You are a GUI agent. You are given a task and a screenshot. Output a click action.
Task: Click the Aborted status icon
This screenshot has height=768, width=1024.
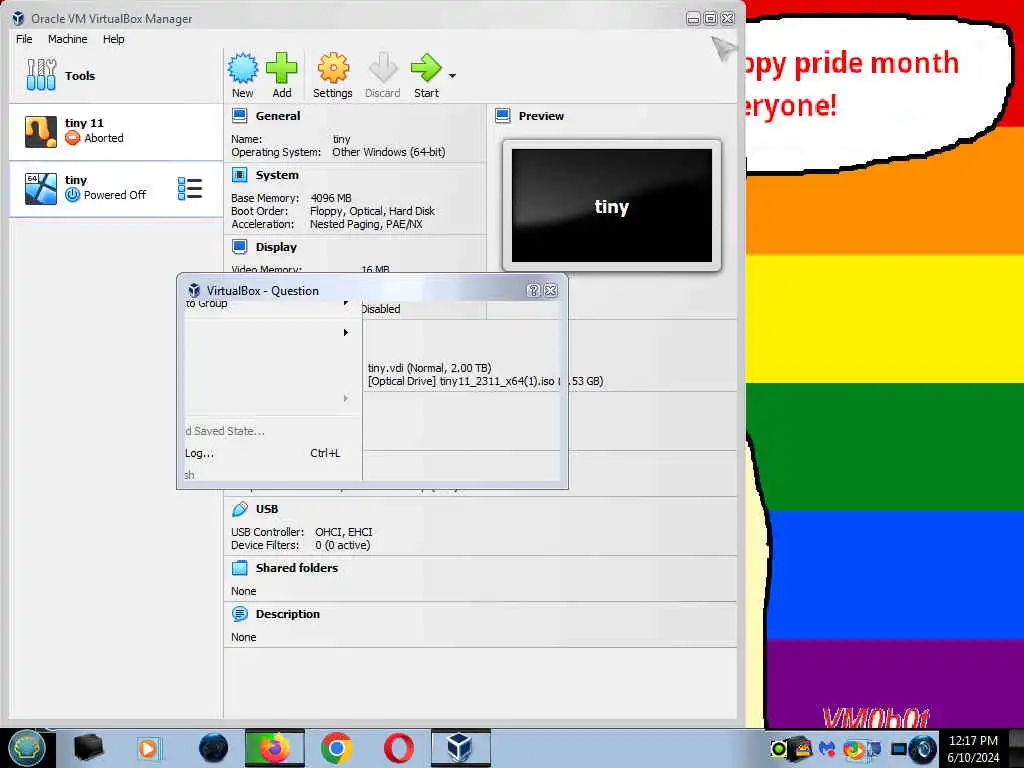pos(72,138)
